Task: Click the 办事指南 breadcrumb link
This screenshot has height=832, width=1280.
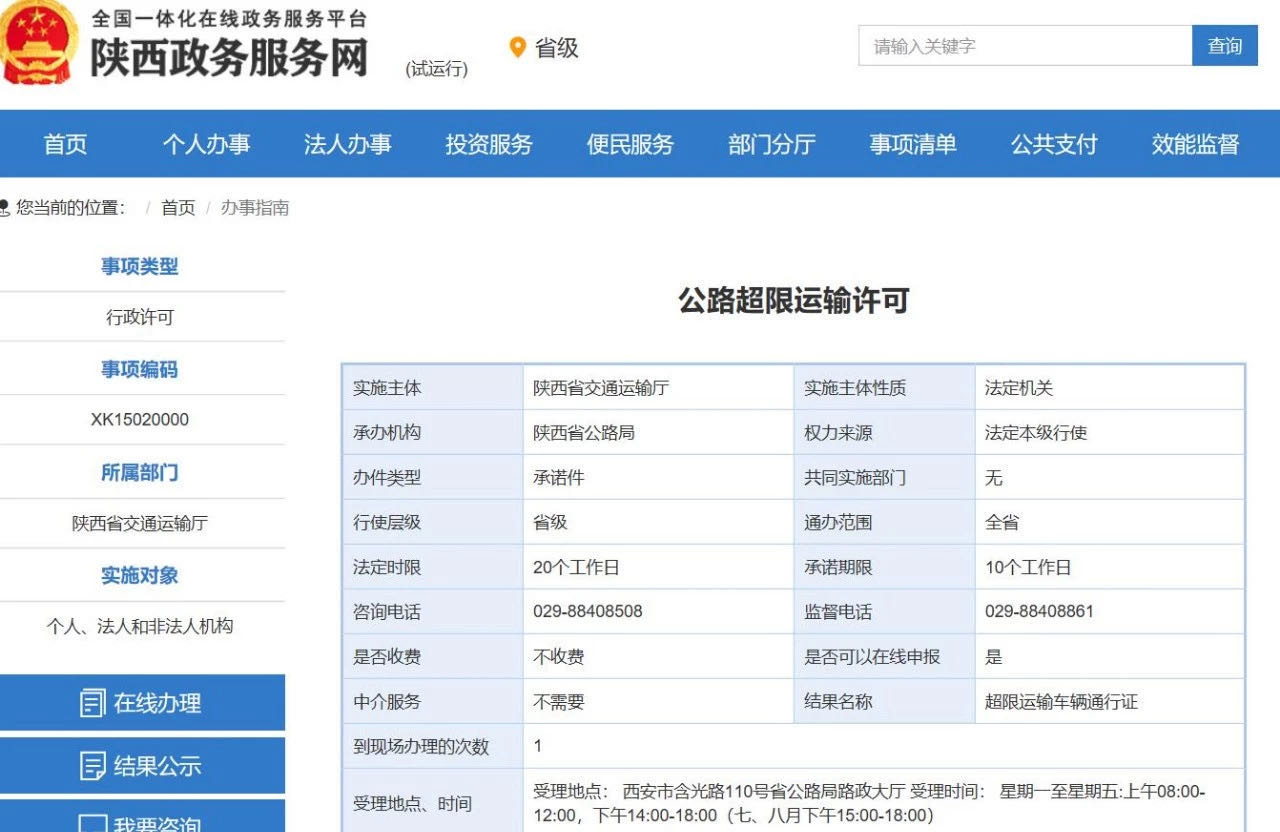Action: (x=255, y=208)
